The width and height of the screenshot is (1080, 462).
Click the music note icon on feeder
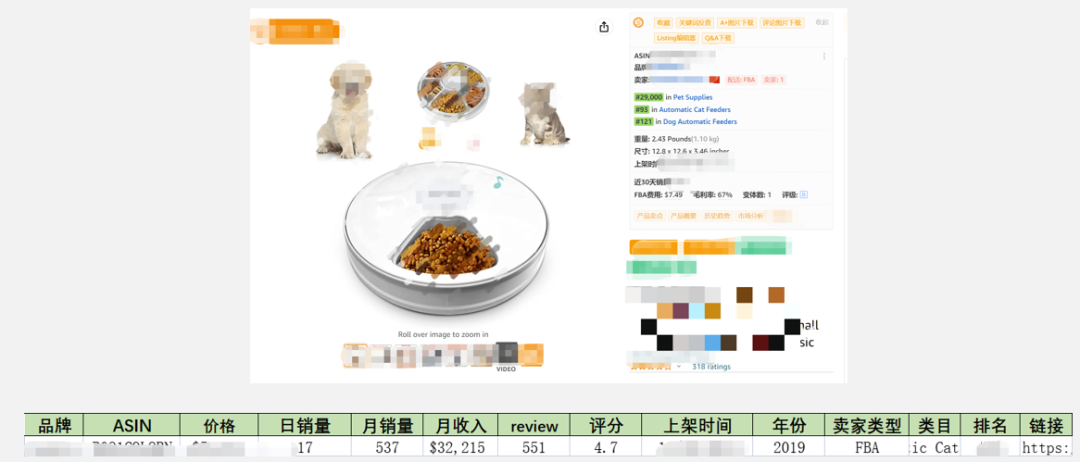tap(498, 182)
